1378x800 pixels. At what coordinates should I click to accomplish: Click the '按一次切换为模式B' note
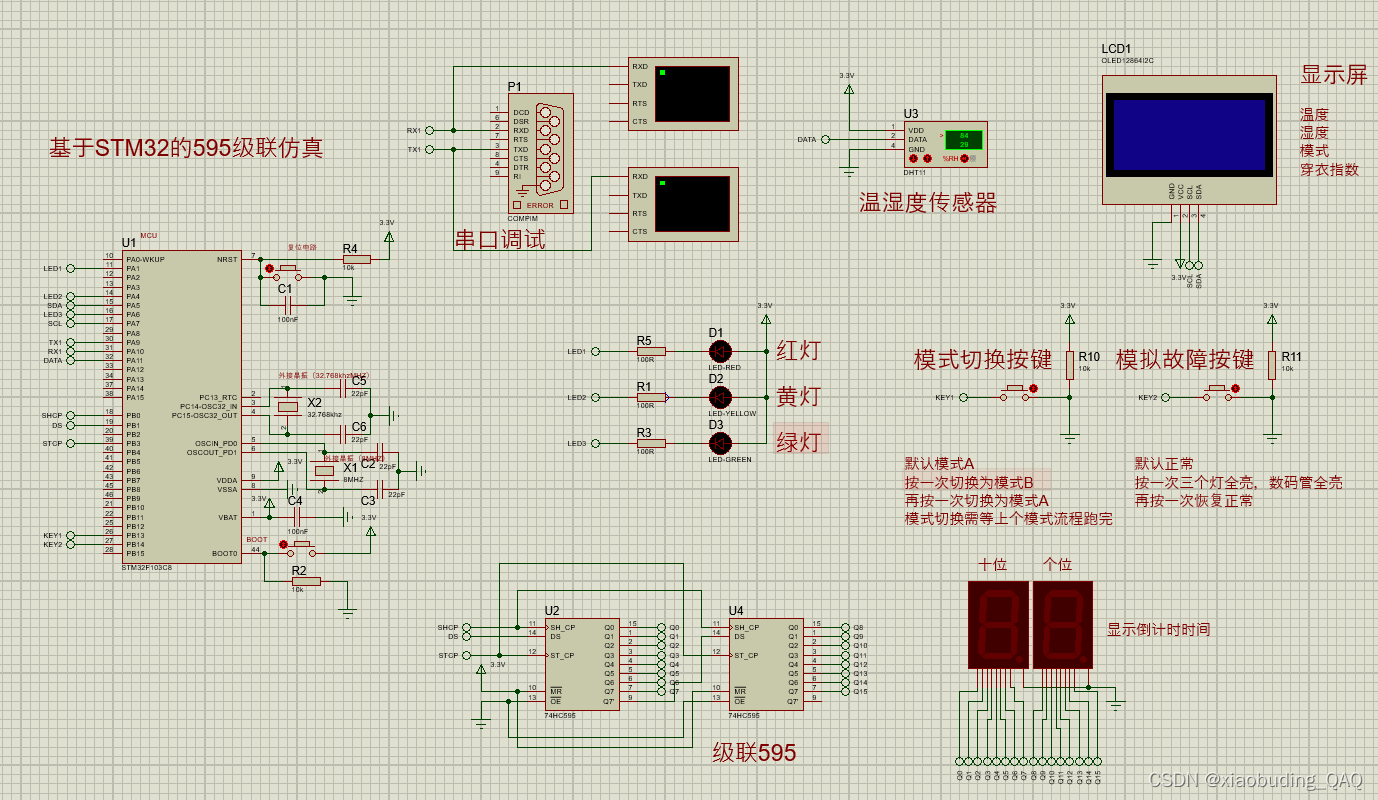click(x=969, y=482)
